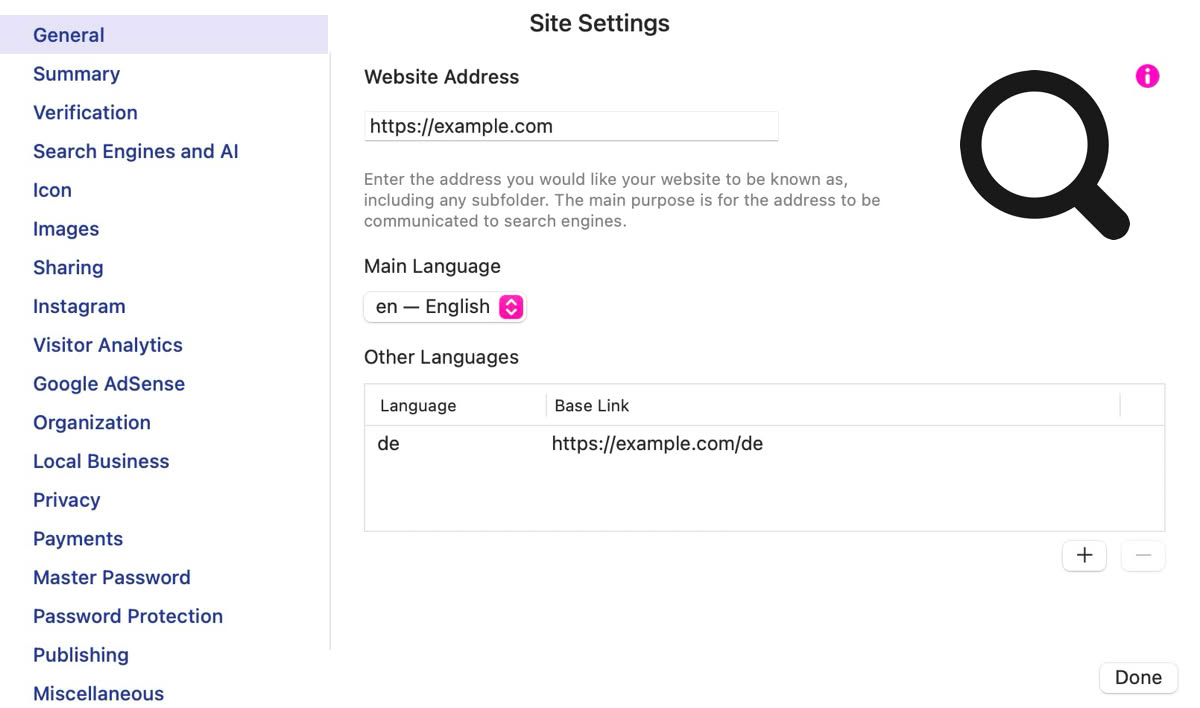Click the Language column header
The image size is (1200, 708).
click(418, 406)
